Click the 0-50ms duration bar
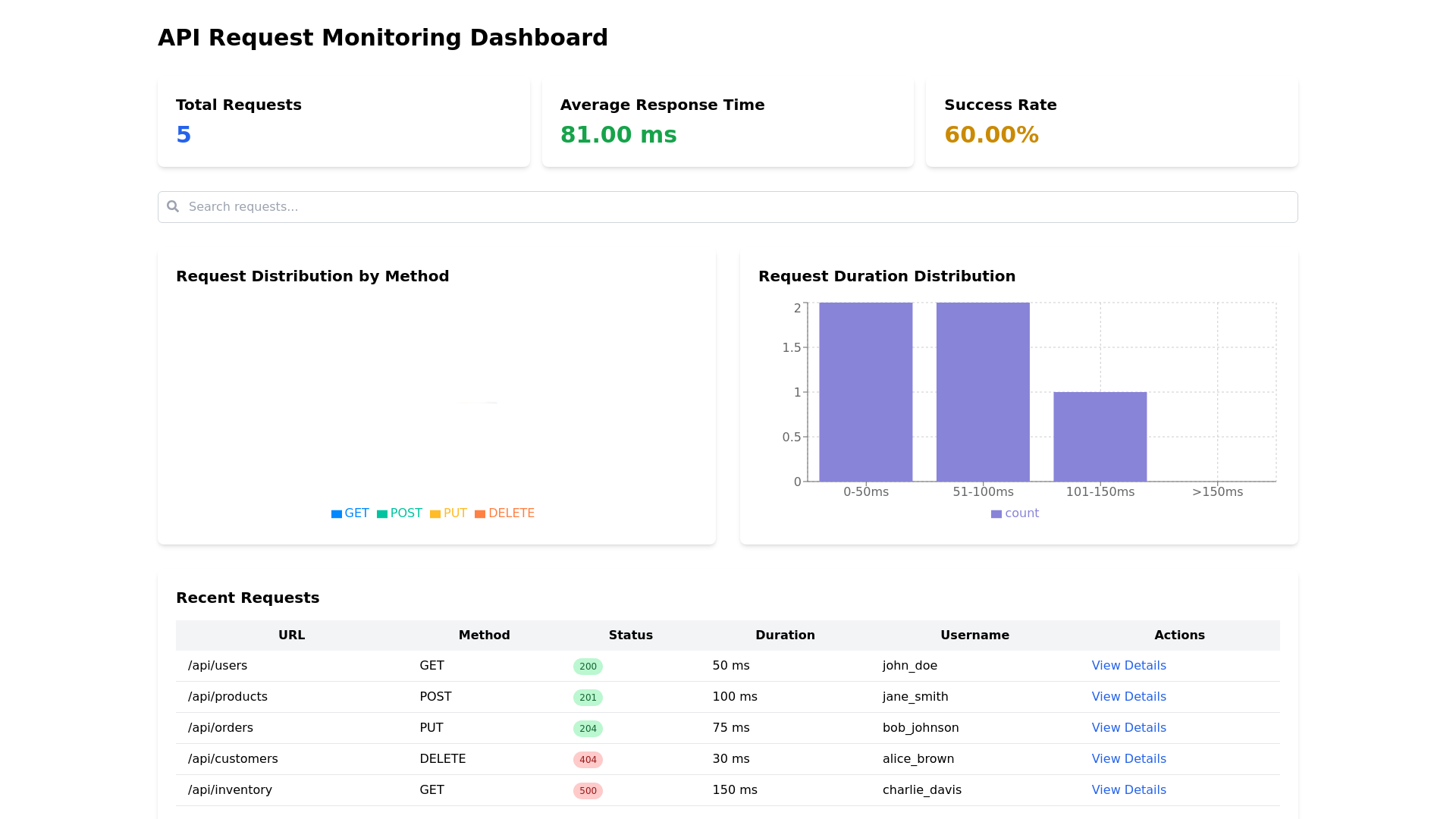 tap(865, 392)
